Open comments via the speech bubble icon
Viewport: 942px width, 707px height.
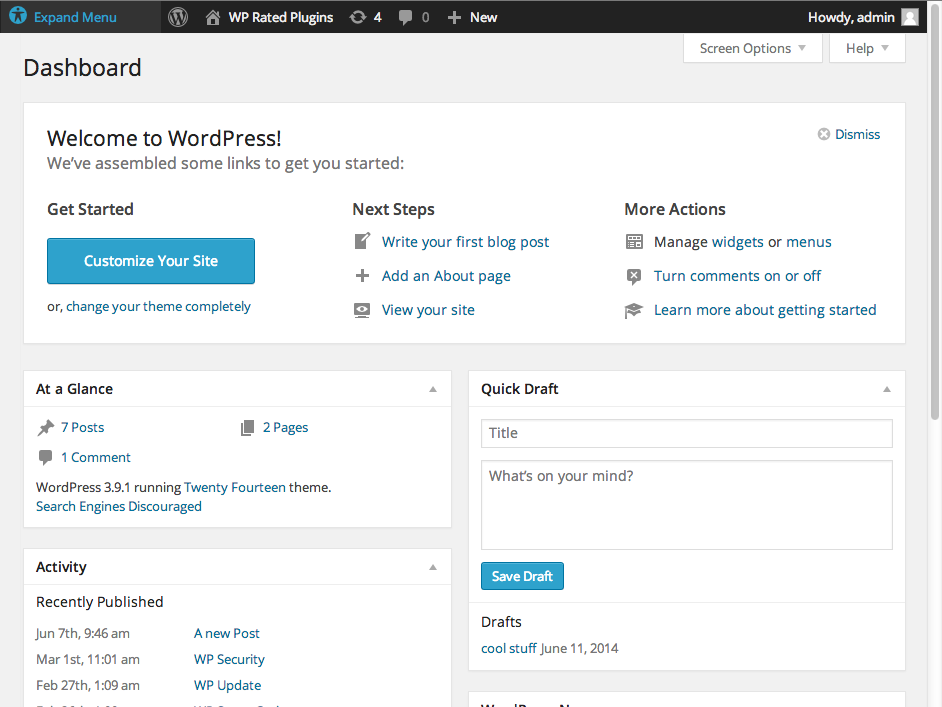[x=406, y=17]
